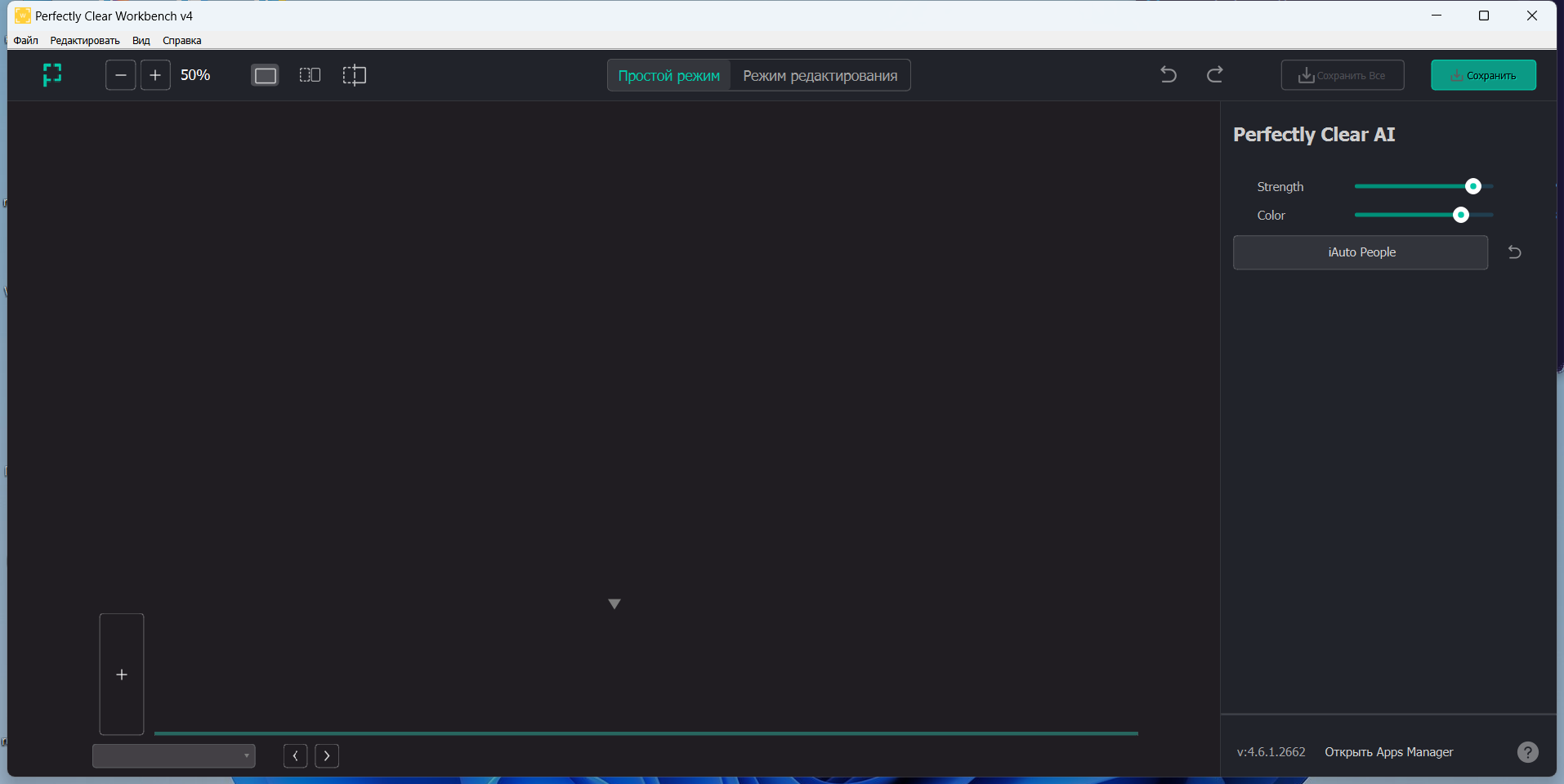1564x784 pixels.
Task: Open the help question mark
Action: tap(1527, 752)
